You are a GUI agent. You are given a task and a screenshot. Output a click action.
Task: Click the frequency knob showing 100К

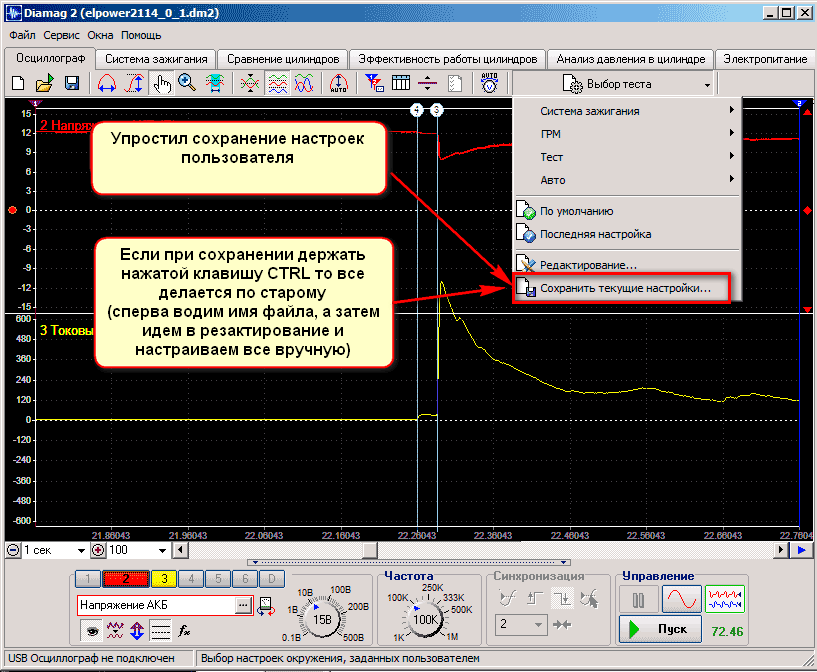click(425, 619)
